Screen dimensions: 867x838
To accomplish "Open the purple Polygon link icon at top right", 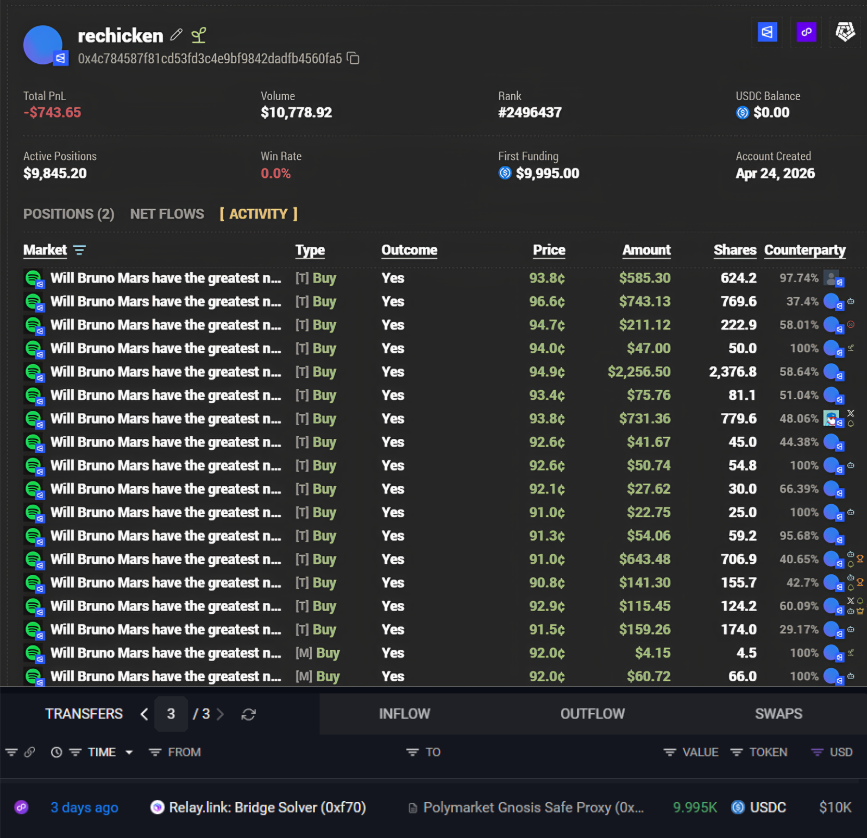I will [x=806, y=32].
